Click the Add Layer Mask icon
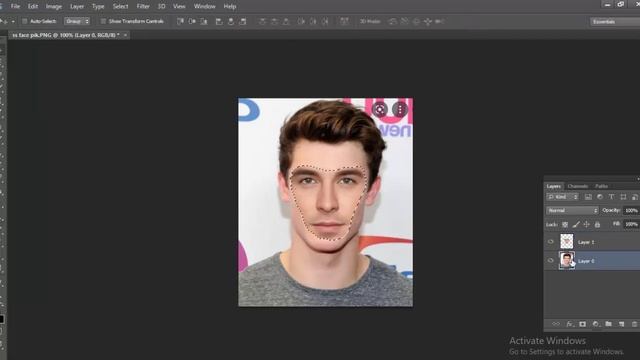This screenshot has height=360, width=640. pos(582,324)
